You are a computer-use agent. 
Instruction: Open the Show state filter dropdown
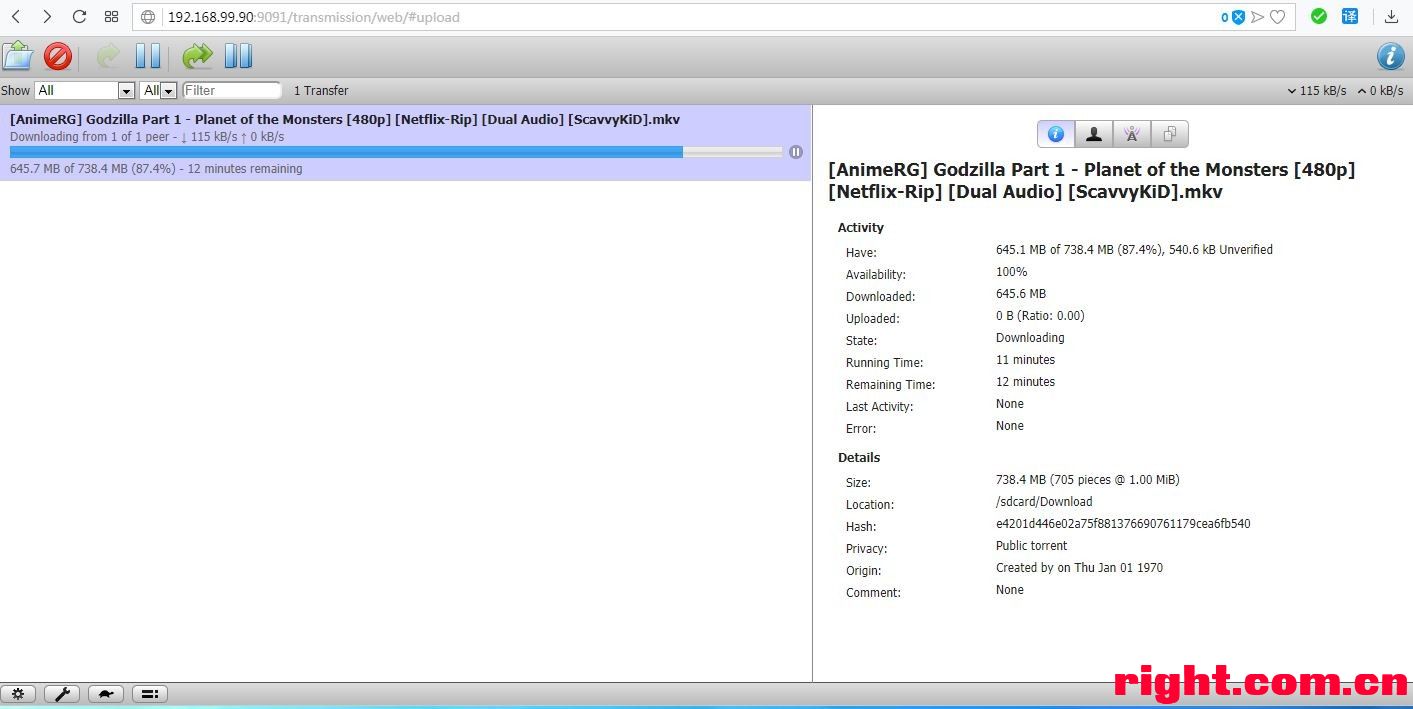click(85, 90)
